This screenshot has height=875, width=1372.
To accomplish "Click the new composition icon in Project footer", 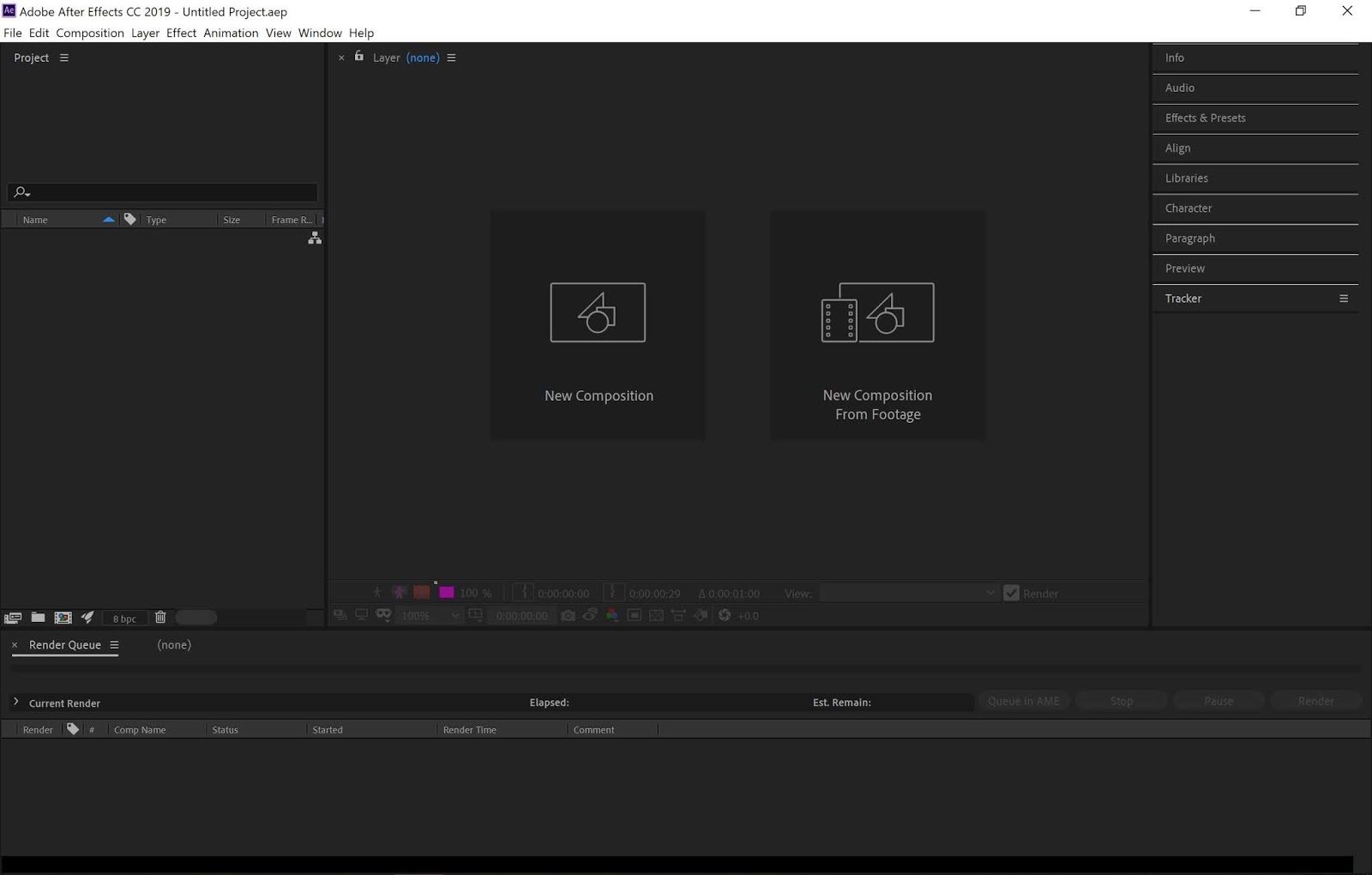I will (x=63, y=618).
